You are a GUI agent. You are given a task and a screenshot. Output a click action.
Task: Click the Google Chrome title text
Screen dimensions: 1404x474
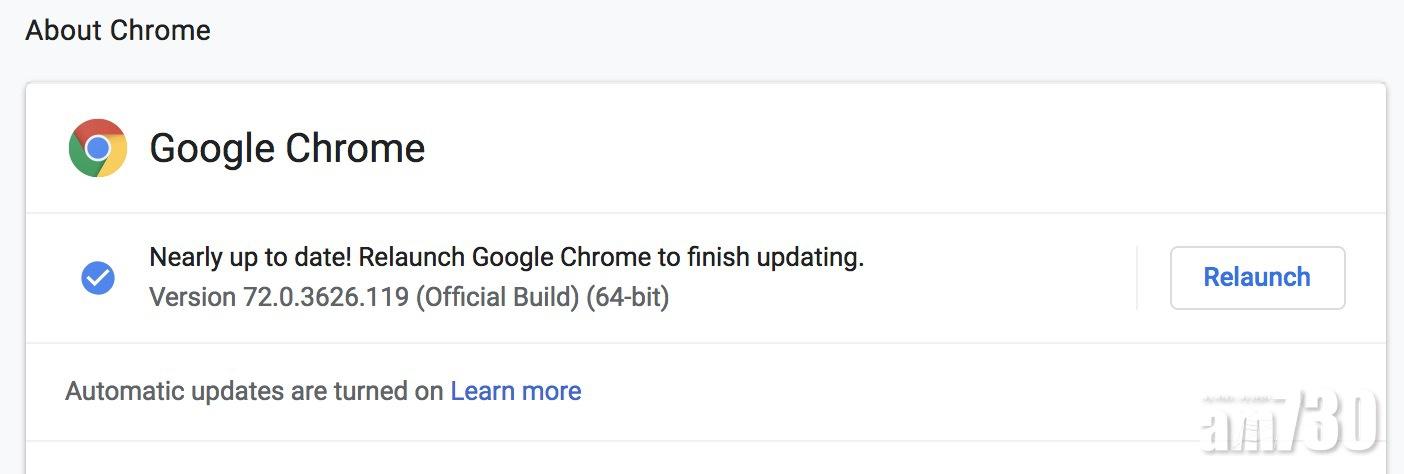point(287,148)
